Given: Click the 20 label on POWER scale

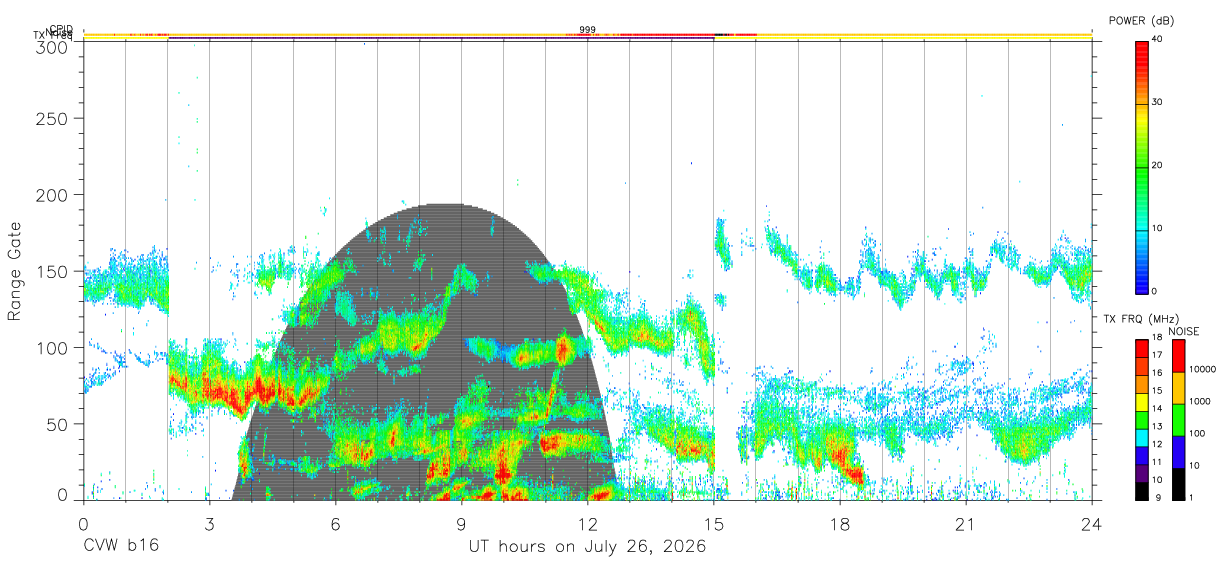Looking at the screenshot, I should [x=1158, y=166].
